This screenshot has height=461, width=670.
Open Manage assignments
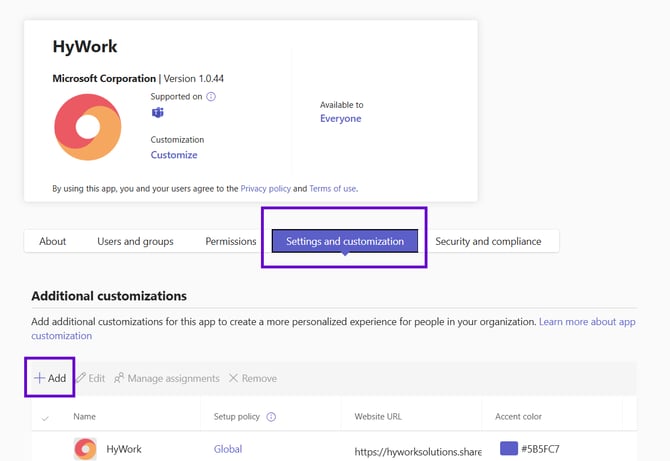click(x=166, y=378)
